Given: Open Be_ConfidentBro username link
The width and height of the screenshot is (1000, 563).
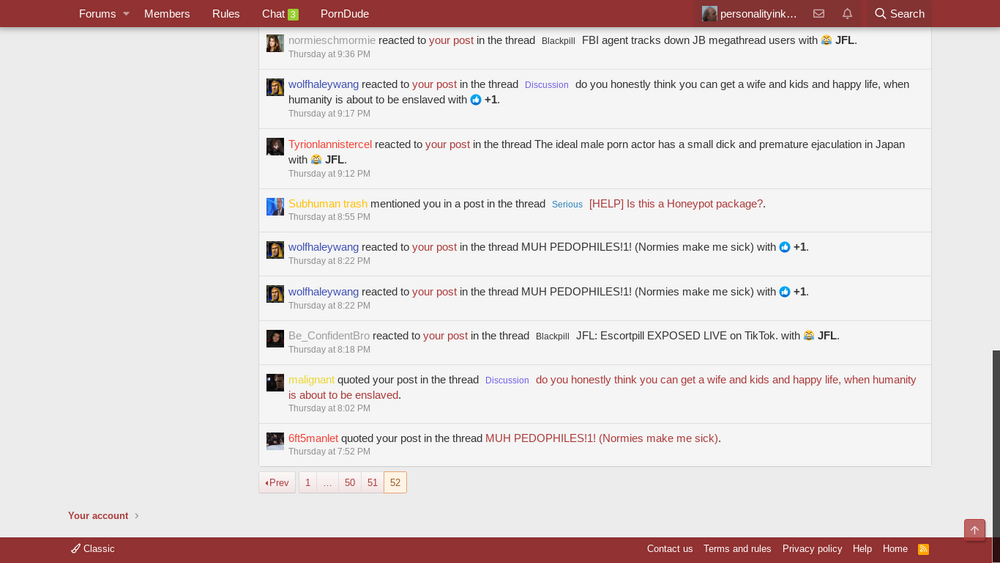Looking at the screenshot, I should (x=329, y=335).
